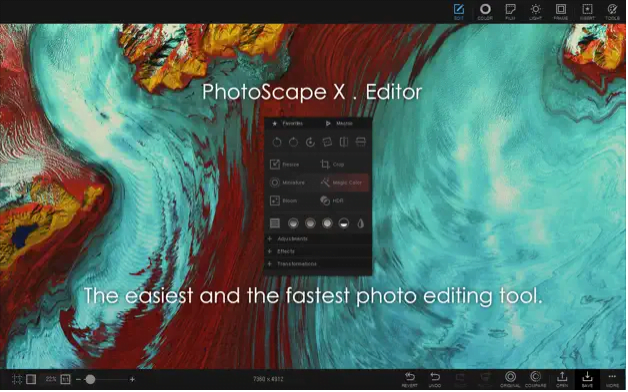Screen dimensions: 628x392
Task: Expand the Transformations section
Action: pos(318,265)
